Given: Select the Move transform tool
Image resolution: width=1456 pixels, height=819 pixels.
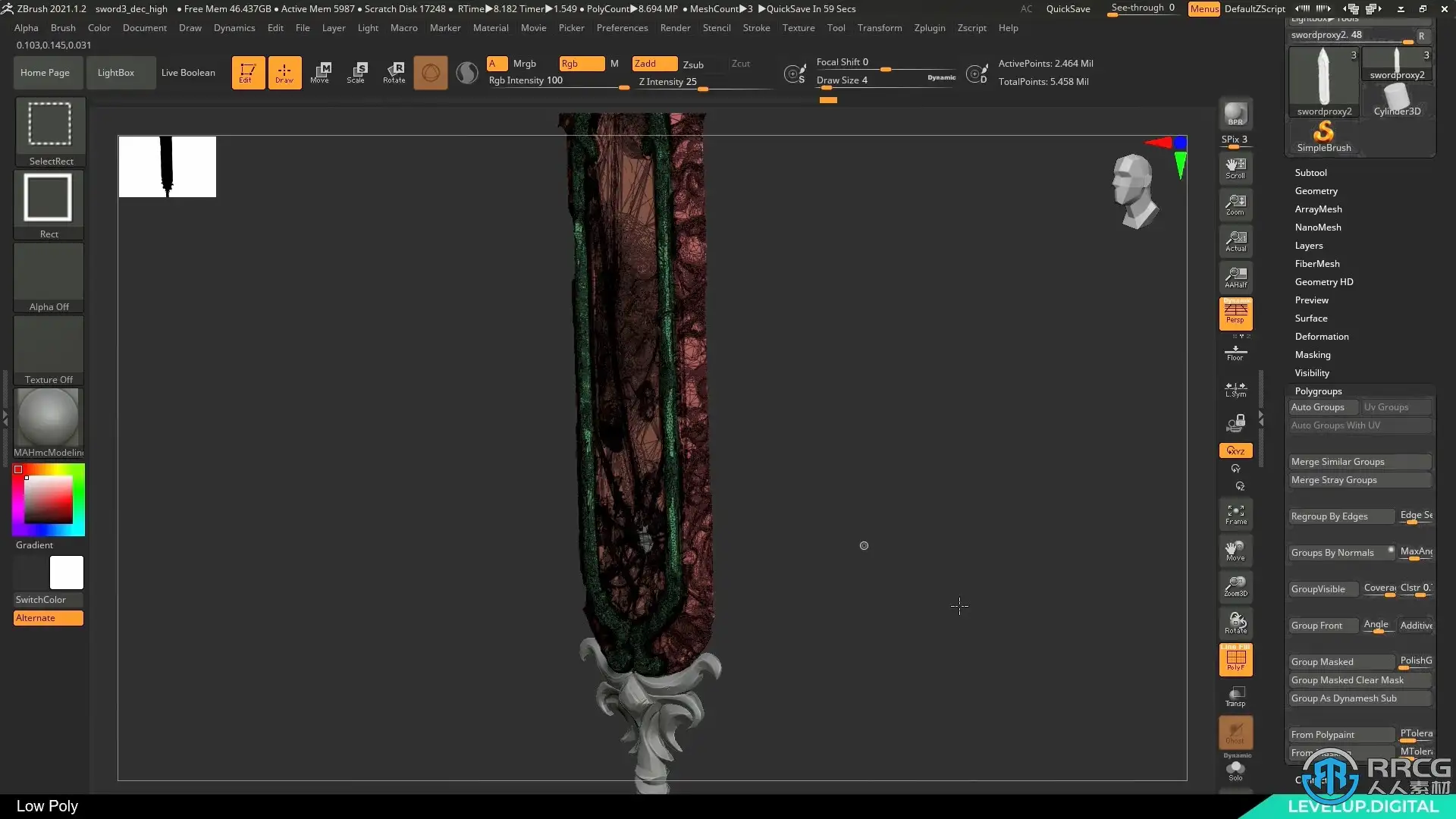Looking at the screenshot, I should coord(320,72).
